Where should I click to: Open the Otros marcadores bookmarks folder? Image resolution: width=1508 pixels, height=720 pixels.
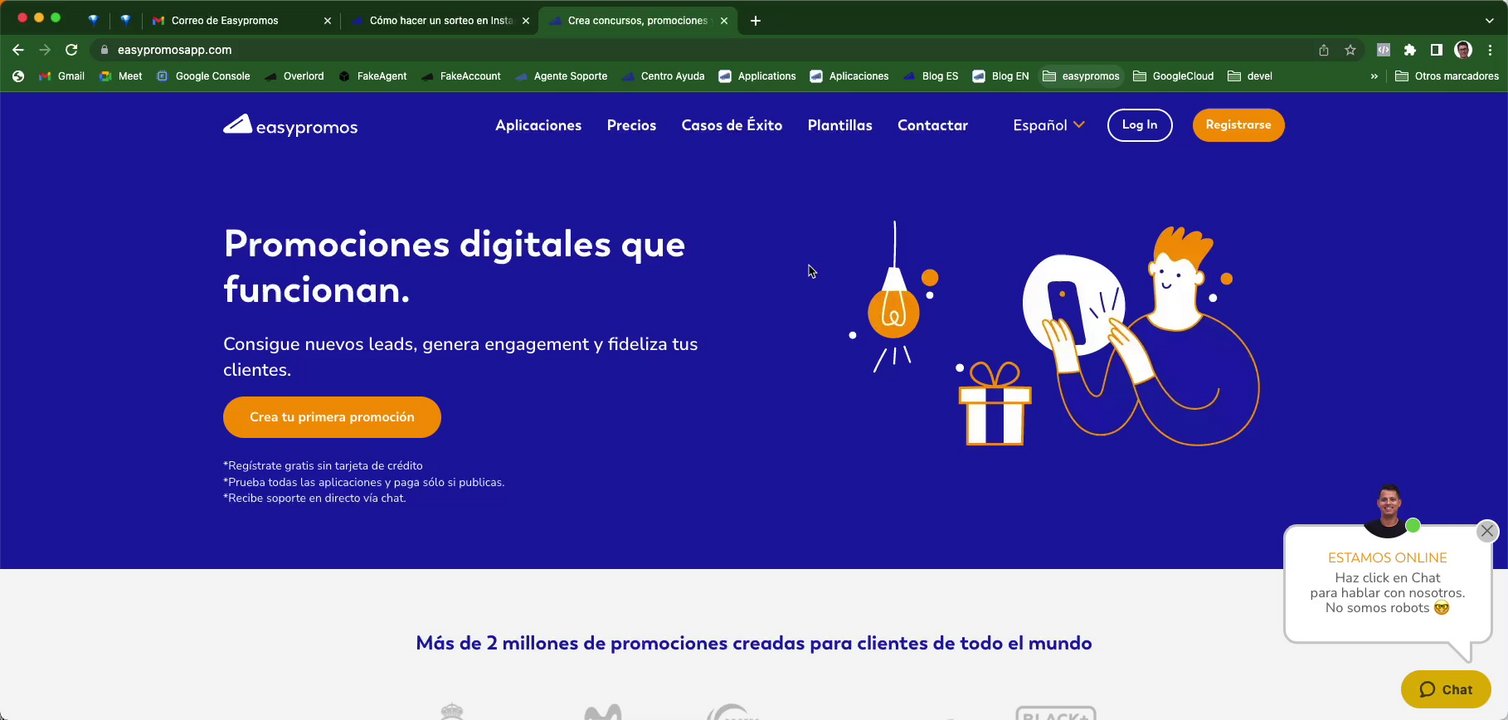point(1447,76)
